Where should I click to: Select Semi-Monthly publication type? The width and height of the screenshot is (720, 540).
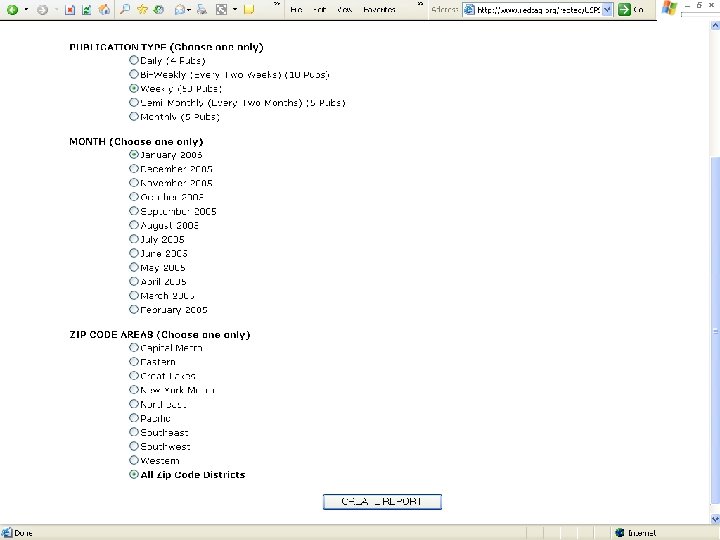[134, 102]
